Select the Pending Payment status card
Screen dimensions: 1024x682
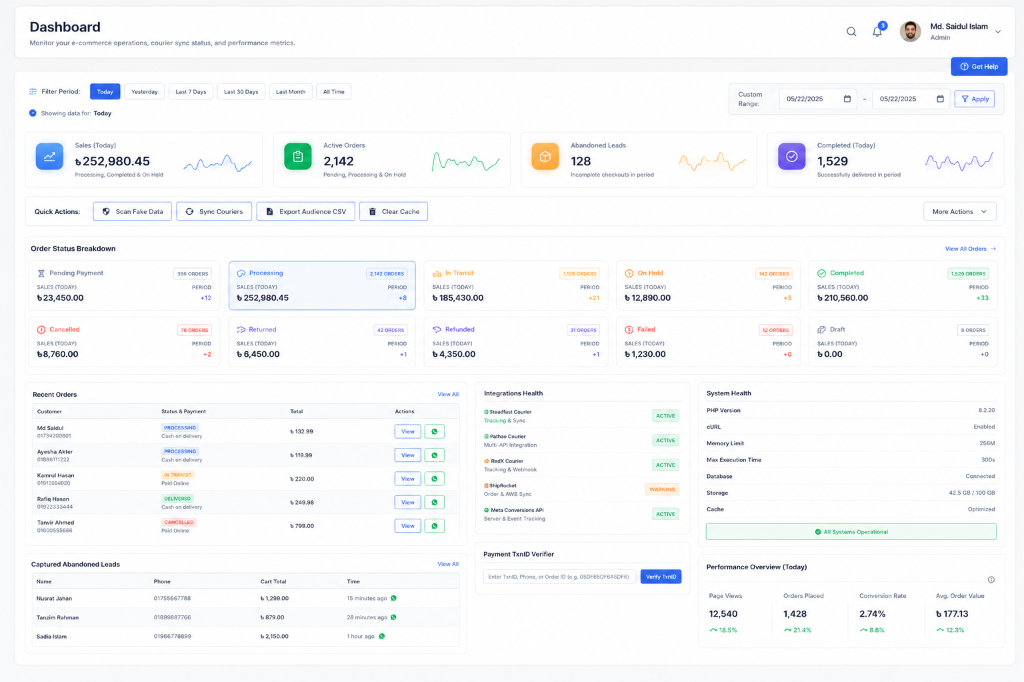(x=124, y=285)
